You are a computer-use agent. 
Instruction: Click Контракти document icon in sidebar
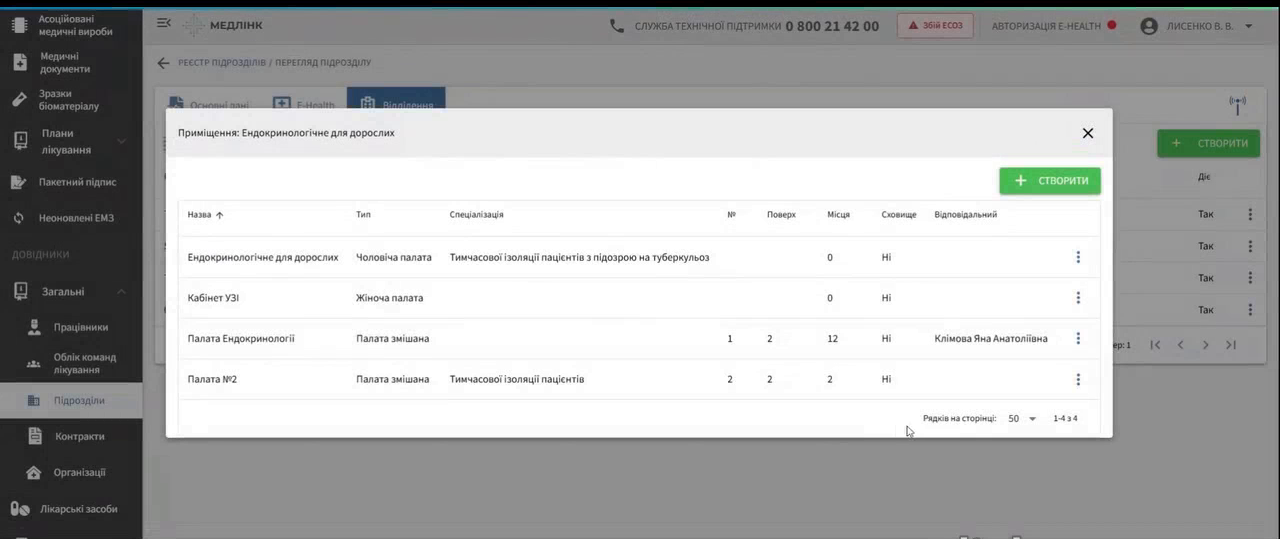(34, 436)
